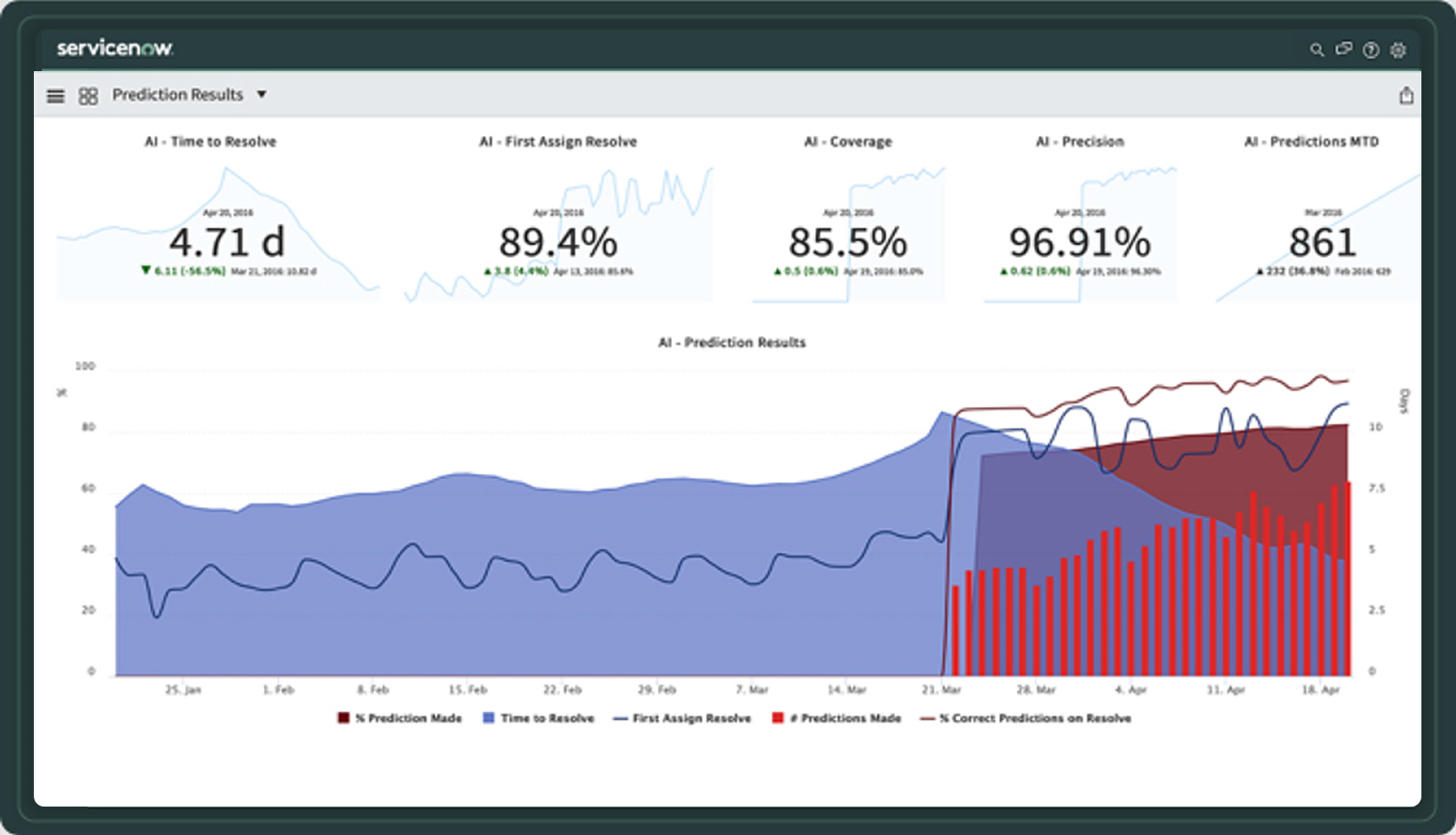
Task: Click the 14. Mar axis label
Action: [846, 690]
